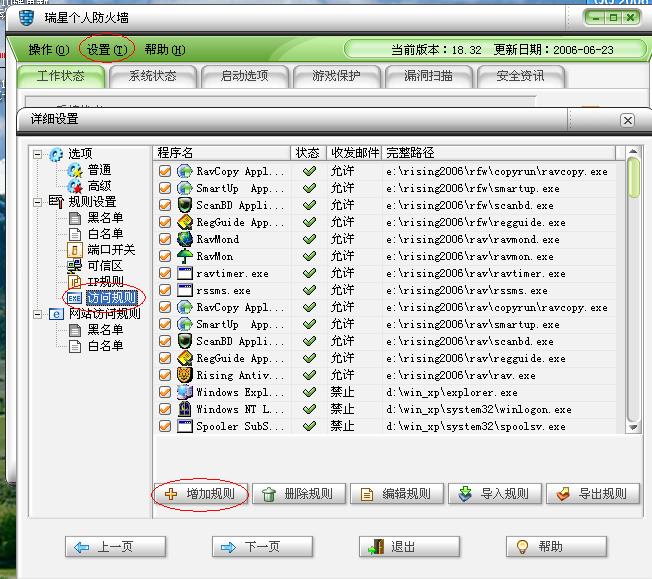Click the ravtimer.exe window icon
Image resolution: width=652 pixels, height=579 pixels.
coord(185,273)
